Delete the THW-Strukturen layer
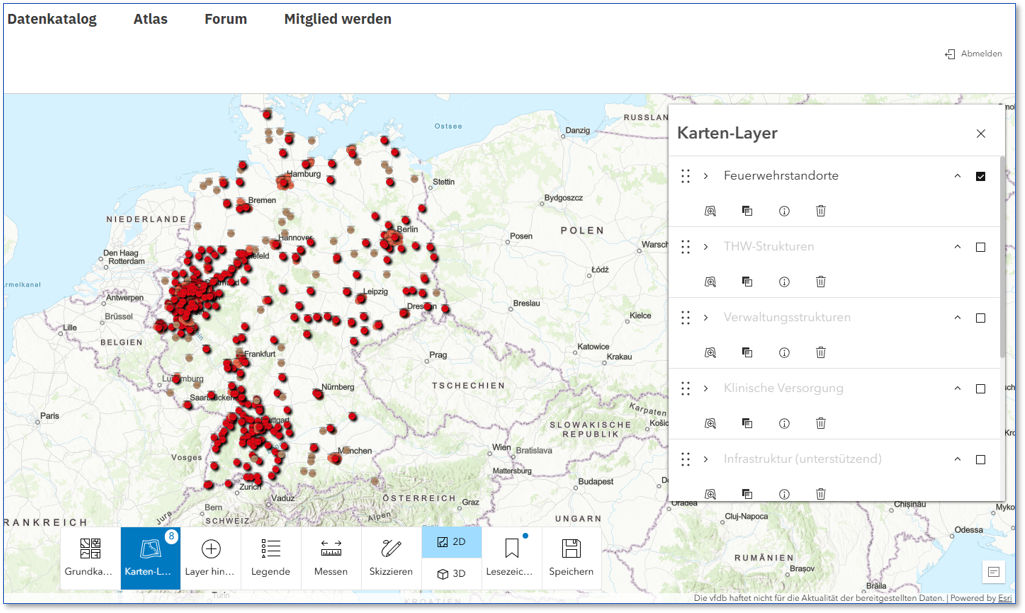The width and height of the screenshot is (1025, 613). coord(820,281)
